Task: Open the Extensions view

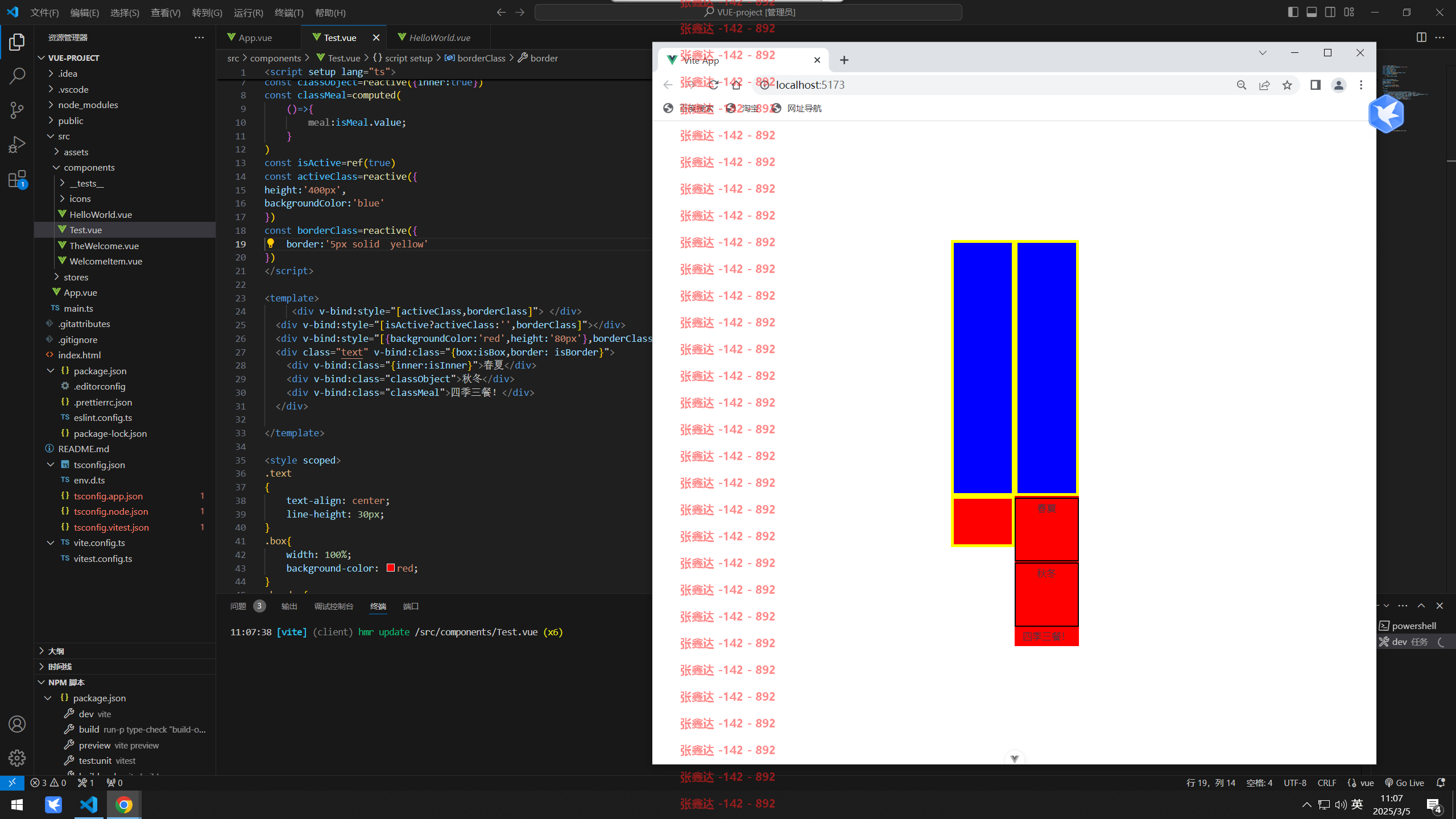Action: pyautogui.click(x=17, y=179)
